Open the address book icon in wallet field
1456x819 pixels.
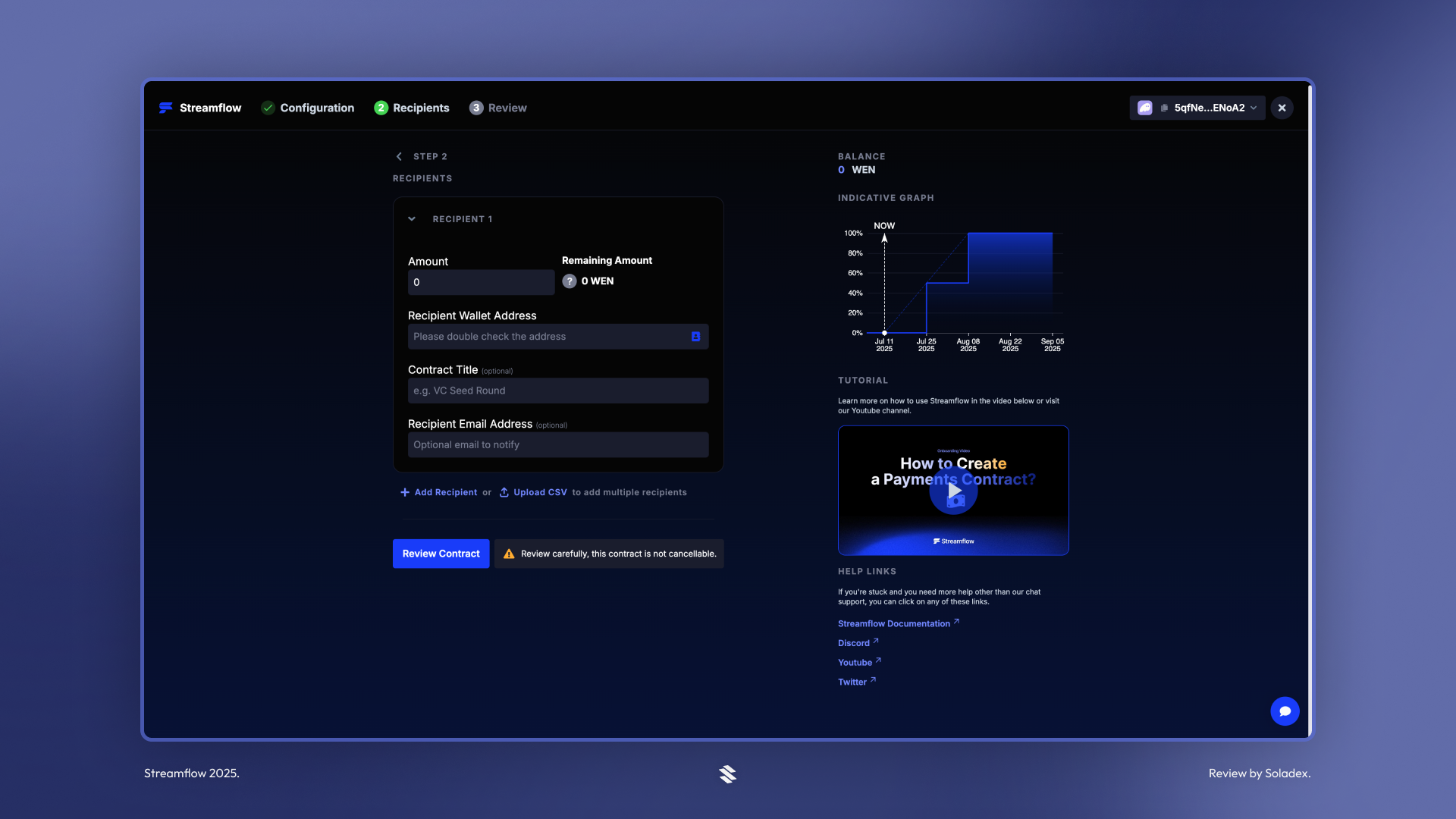[x=695, y=337]
